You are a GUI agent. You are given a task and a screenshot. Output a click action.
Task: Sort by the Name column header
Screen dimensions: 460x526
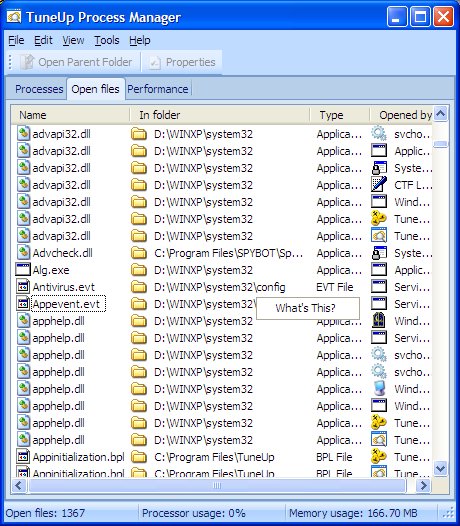(70, 115)
